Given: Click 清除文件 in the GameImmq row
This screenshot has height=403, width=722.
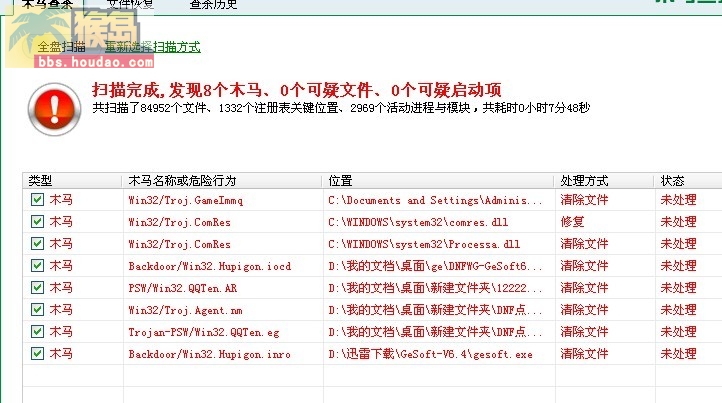Looking at the screenshot, I should pyautogui.click(x=584, y=200).
